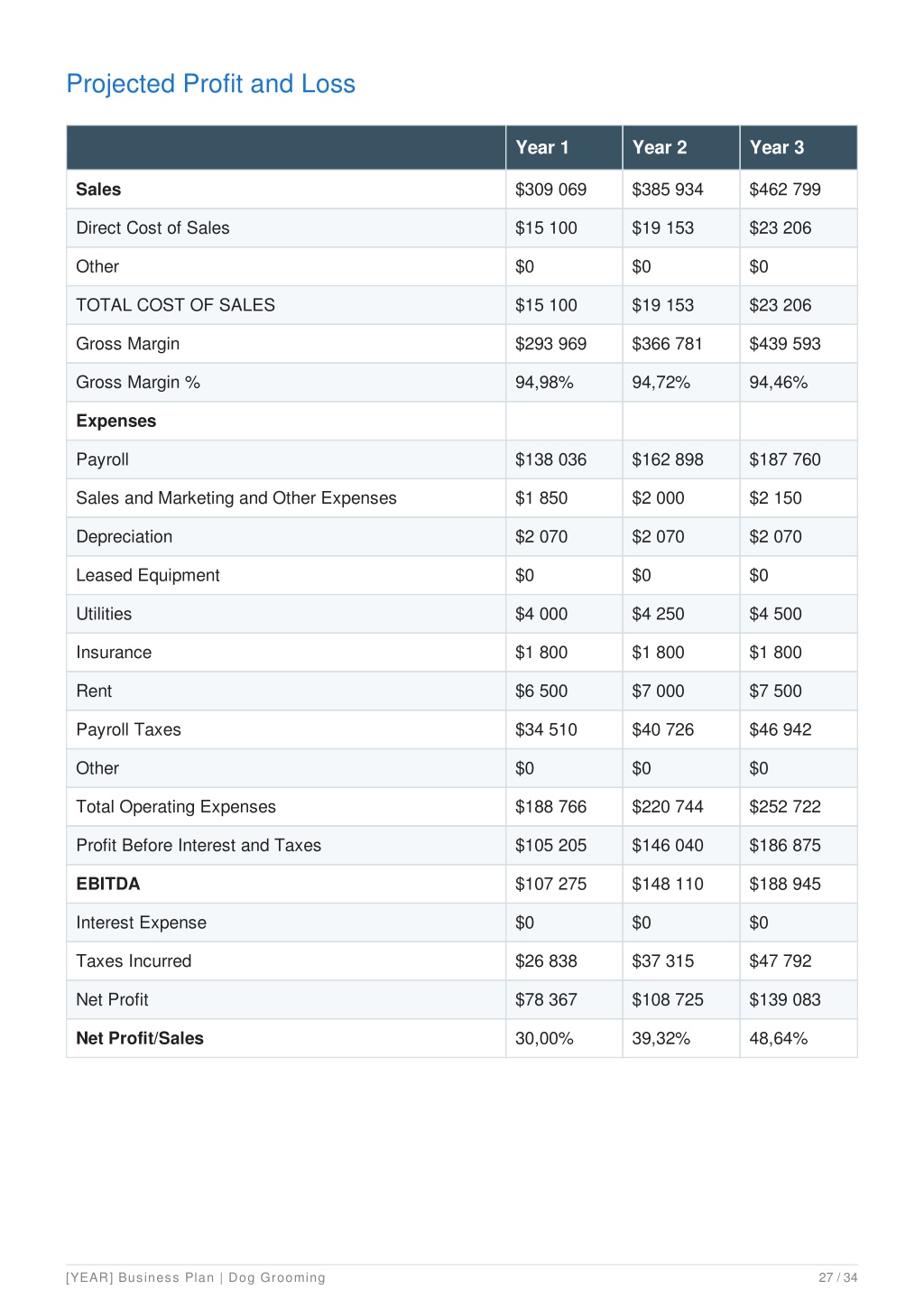This screenshot has height=1308, width=924.
Task: Click the EBITDA row label
Action: (108, 884)
